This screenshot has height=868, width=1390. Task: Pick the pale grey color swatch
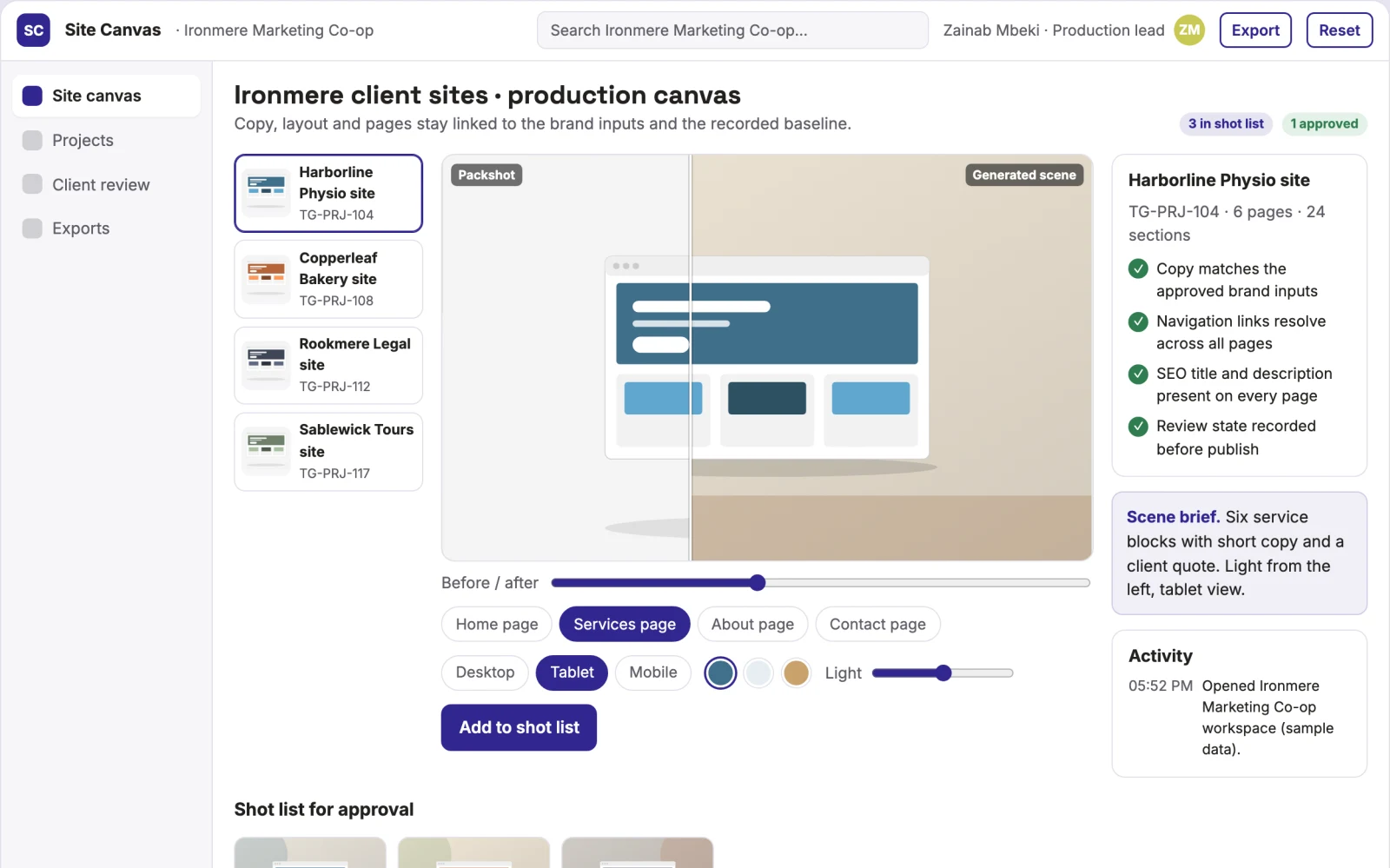click(758, 673)
